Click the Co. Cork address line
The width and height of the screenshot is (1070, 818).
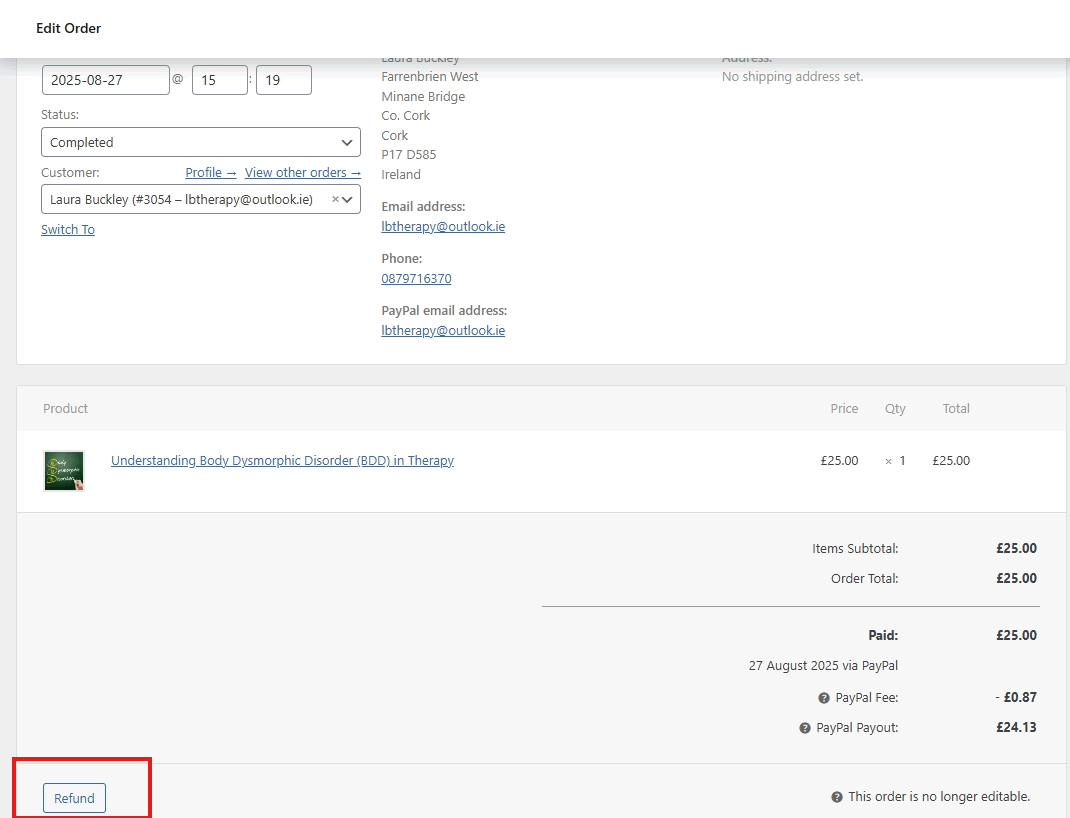click(405, 115)
